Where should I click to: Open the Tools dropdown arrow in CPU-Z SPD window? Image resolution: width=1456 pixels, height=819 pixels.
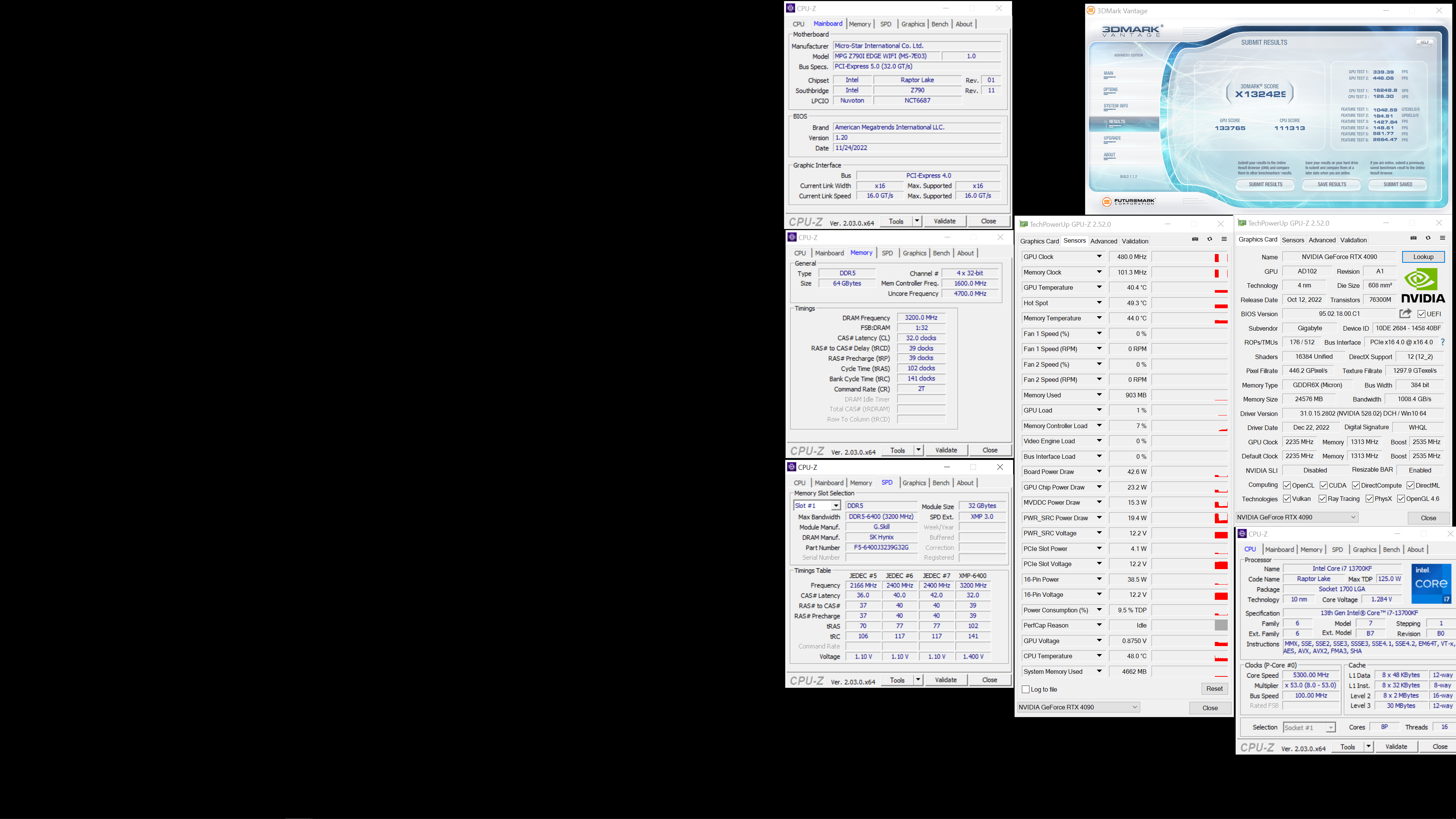coord(918,680)
